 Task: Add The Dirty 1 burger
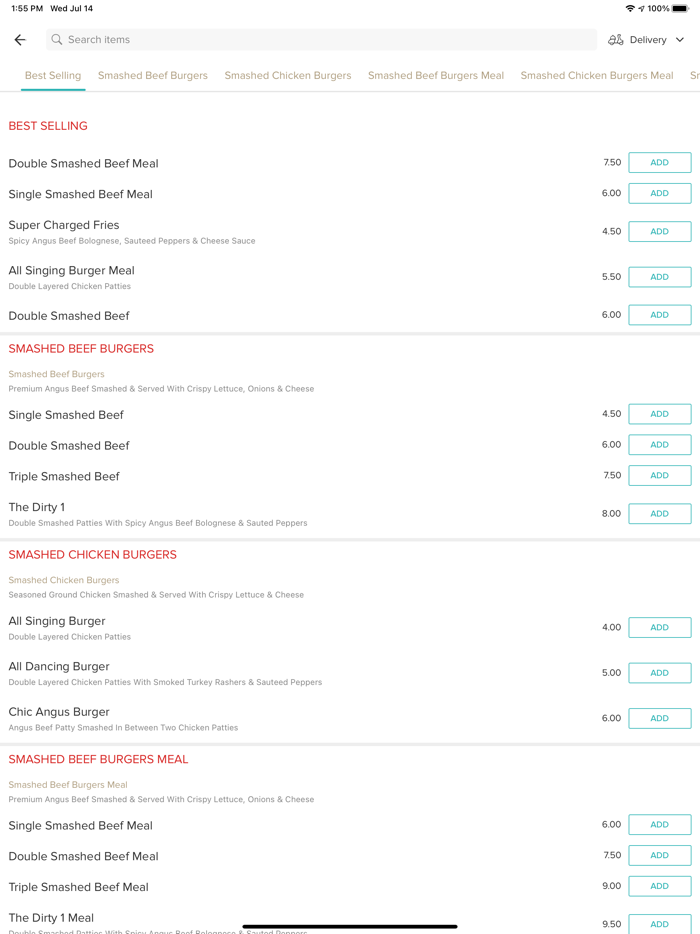[x=659, y=514]
